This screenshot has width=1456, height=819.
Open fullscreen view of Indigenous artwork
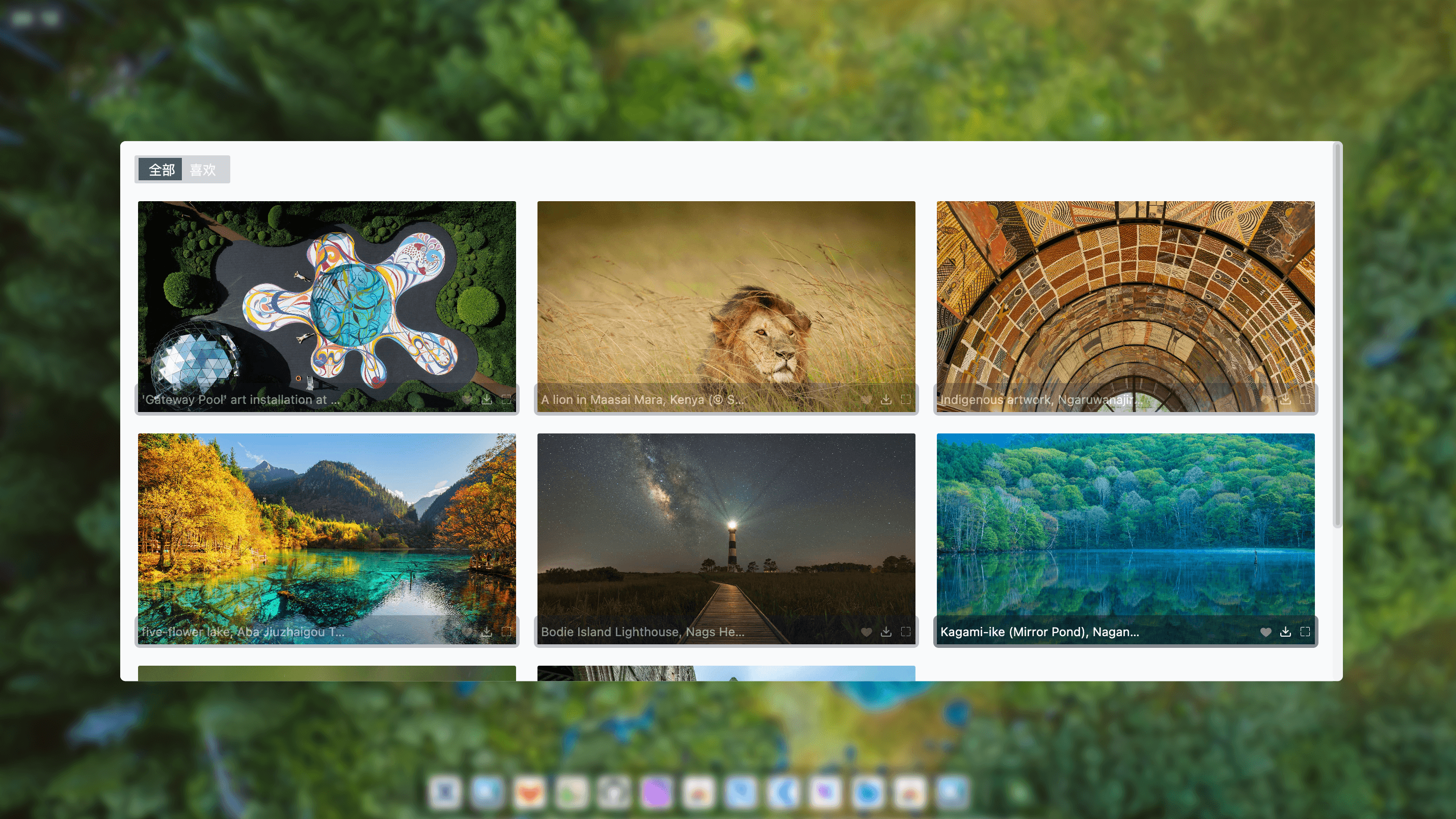click(x=1305, y=400)
